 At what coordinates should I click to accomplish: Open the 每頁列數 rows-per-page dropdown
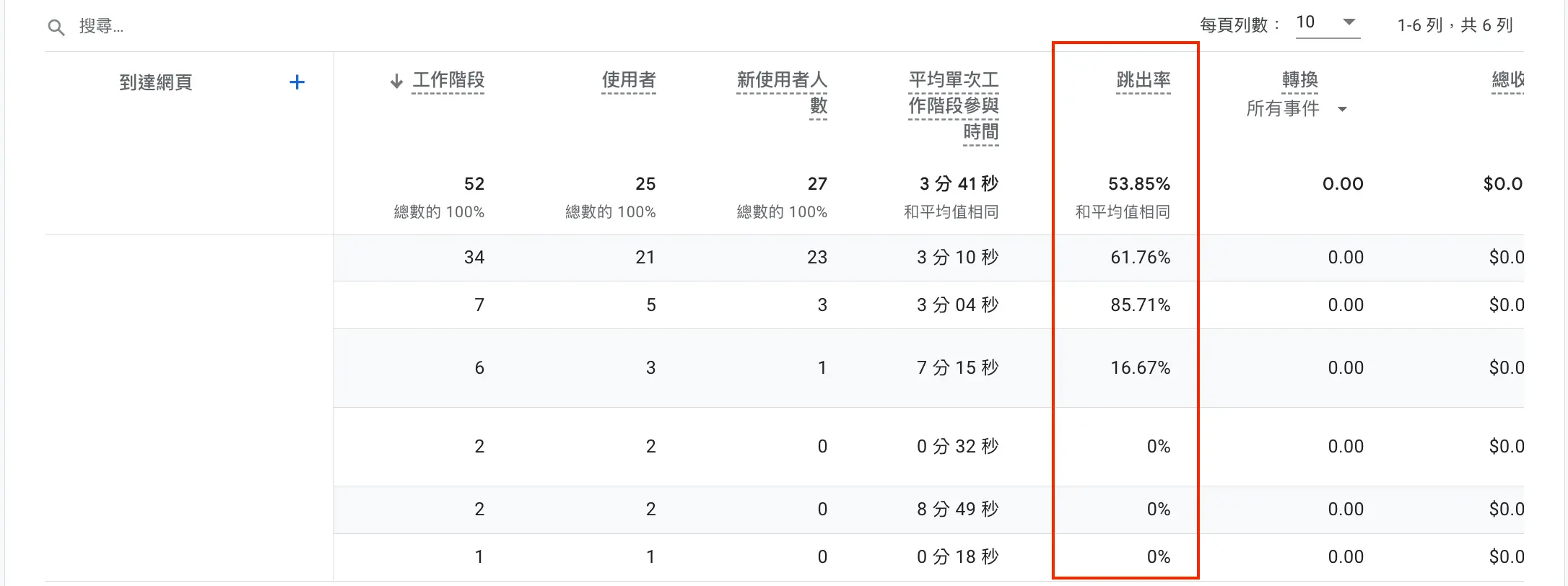click(1327, 23)
